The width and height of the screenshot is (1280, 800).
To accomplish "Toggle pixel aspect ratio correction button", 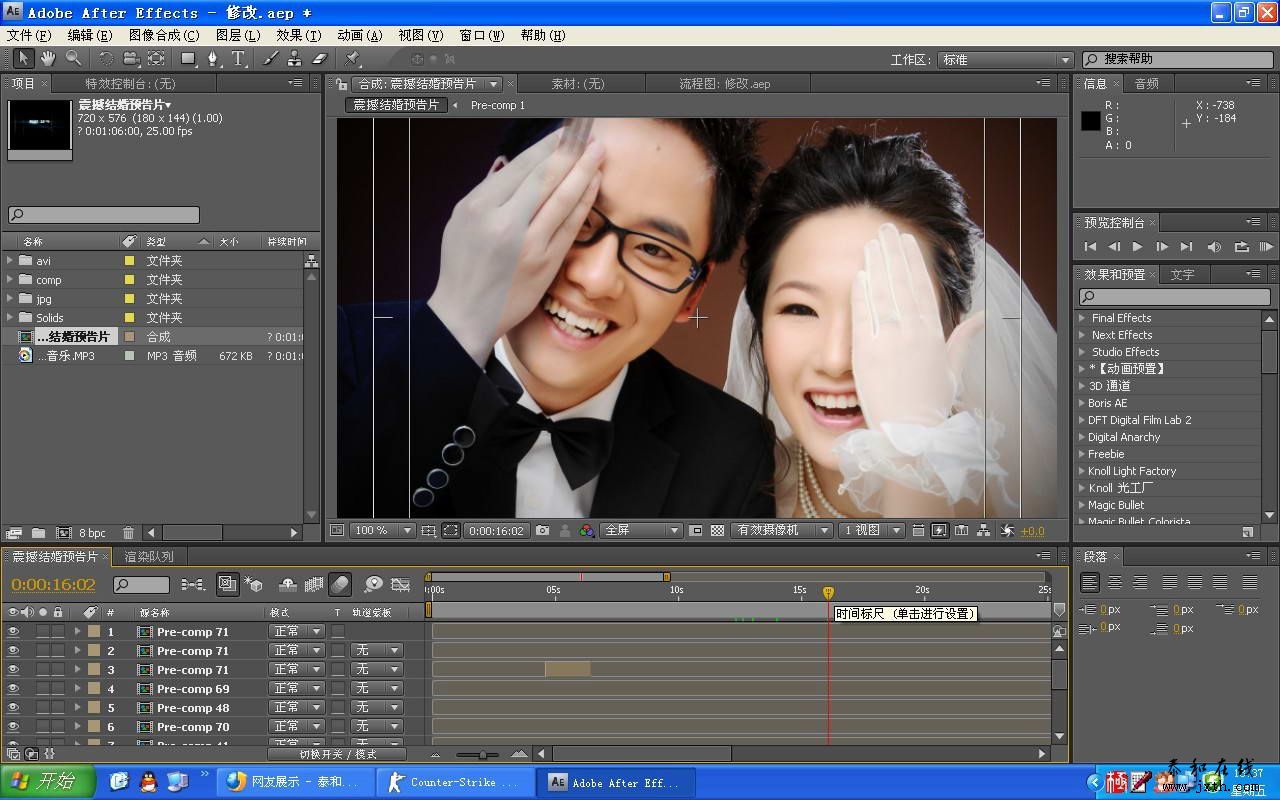I will 916,531.
